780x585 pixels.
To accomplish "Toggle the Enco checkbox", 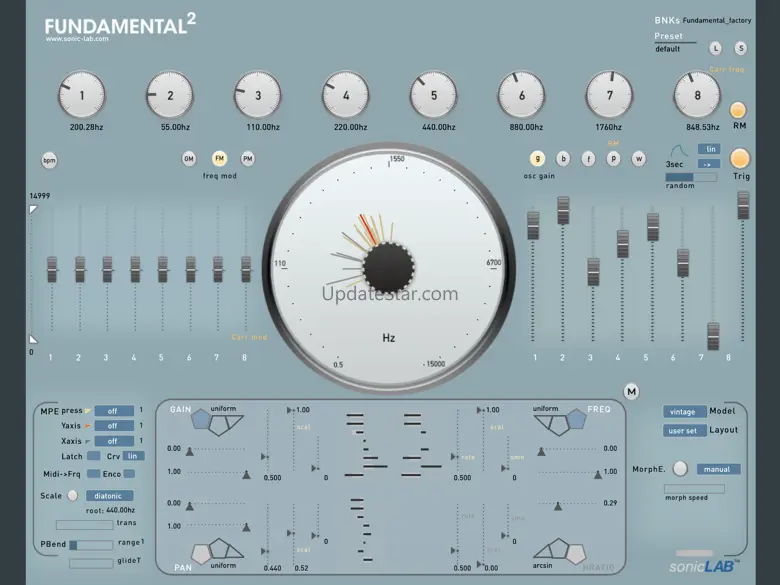I will pyautogui.click(x=129, y=474).
